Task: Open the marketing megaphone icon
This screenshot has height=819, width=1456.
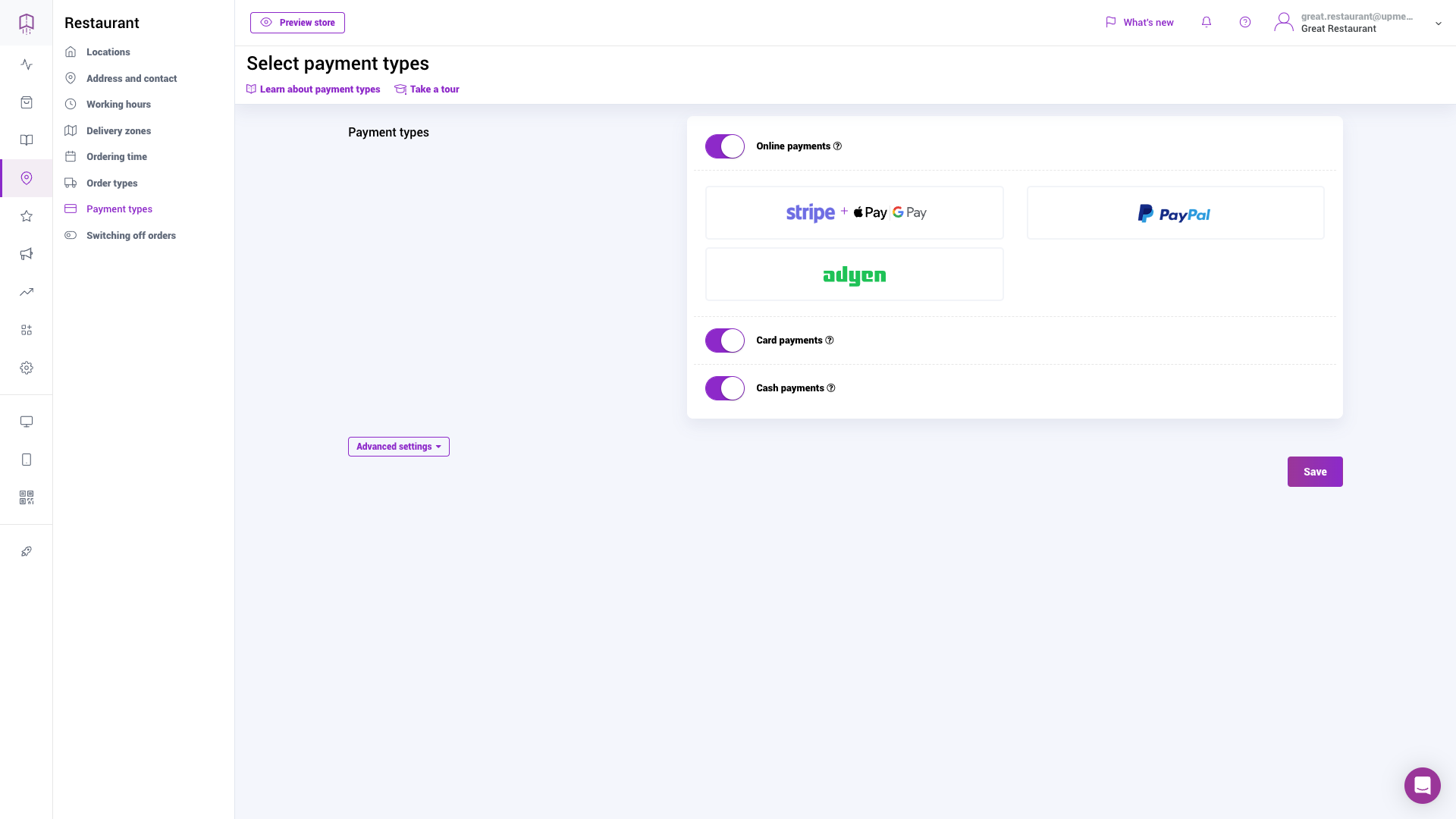Action: pos(27,254)
